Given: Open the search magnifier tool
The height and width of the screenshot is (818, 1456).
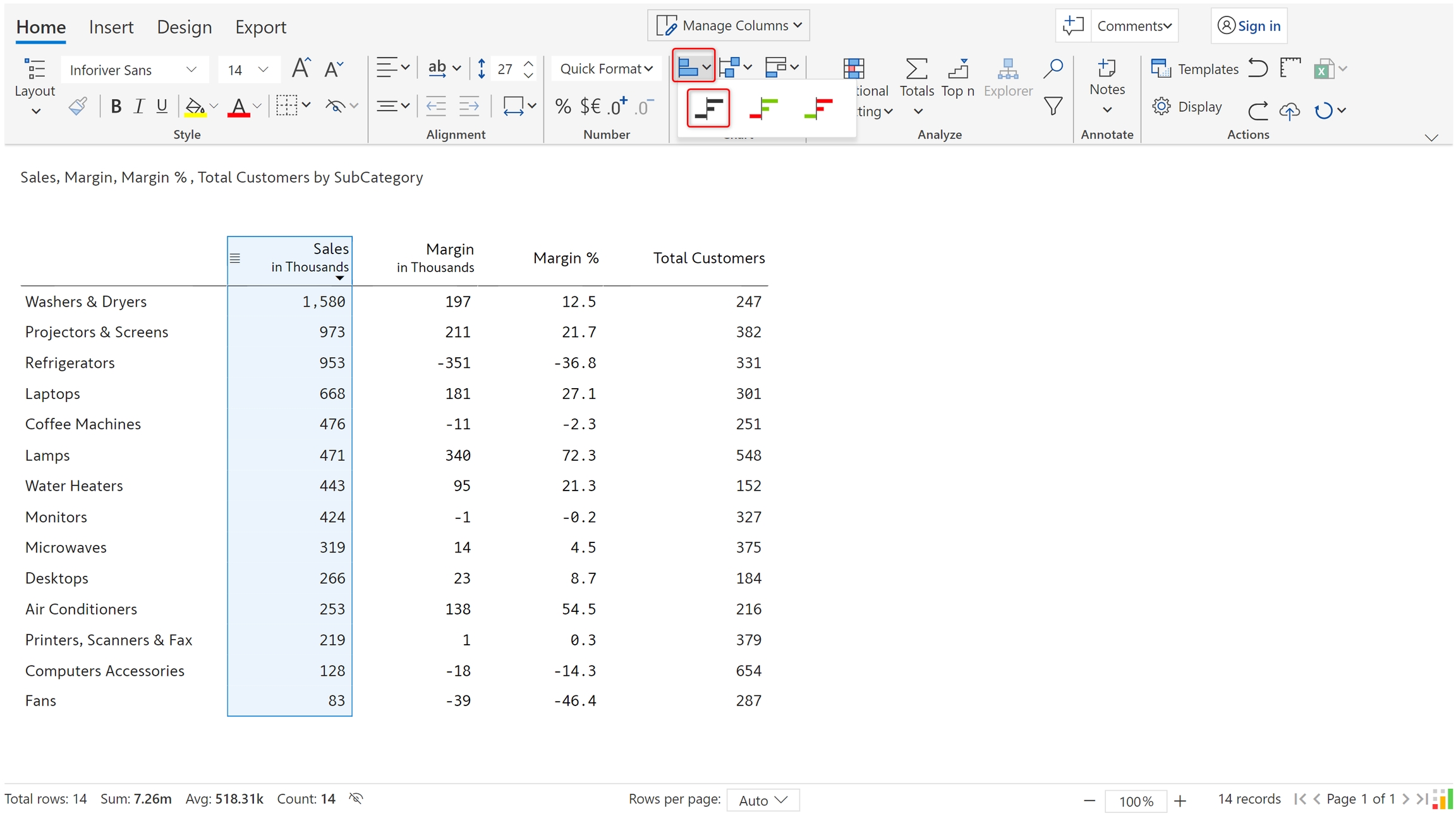Looking at the screenshot, I should (x=1052, y=68).
